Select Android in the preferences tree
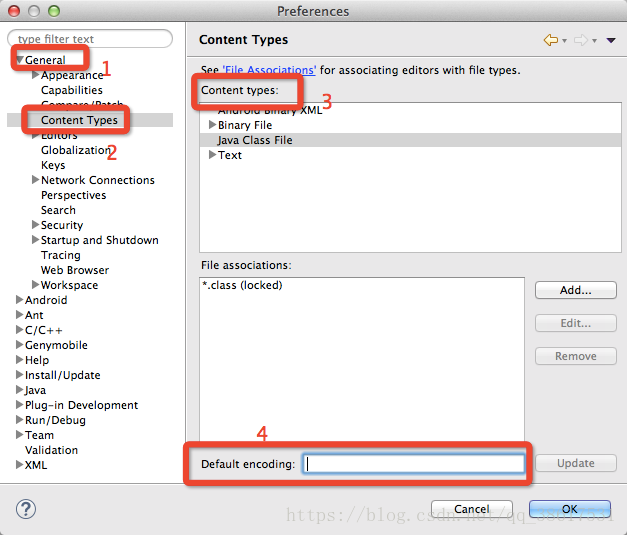This screenshot has width=627, height=535. click(46, 300)
